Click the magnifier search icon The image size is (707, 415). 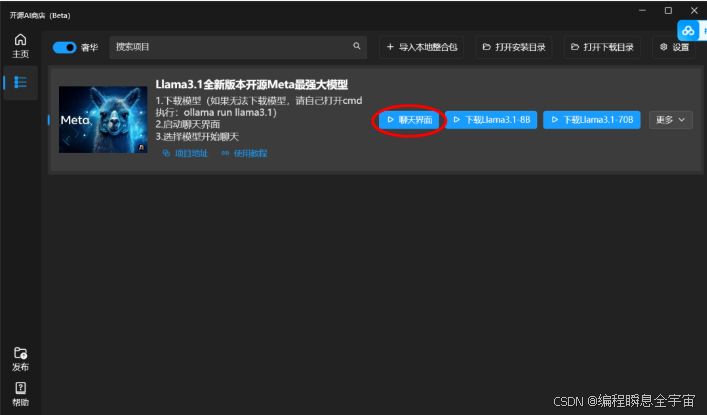[357, 46]
